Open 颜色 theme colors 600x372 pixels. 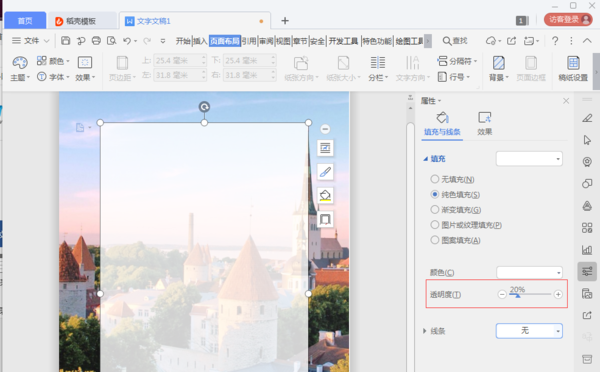coord(53,61)
